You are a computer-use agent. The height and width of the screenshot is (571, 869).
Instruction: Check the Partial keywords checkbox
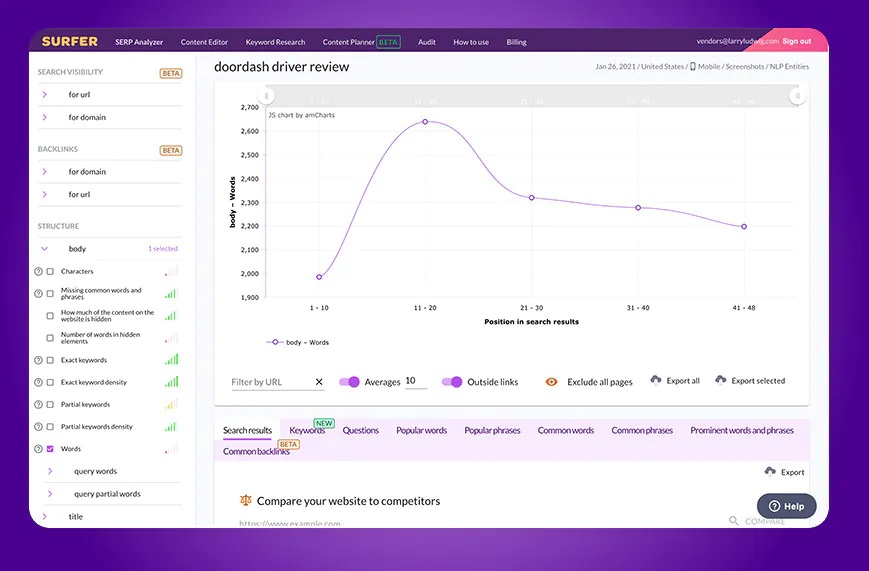[x=50, y=405]
